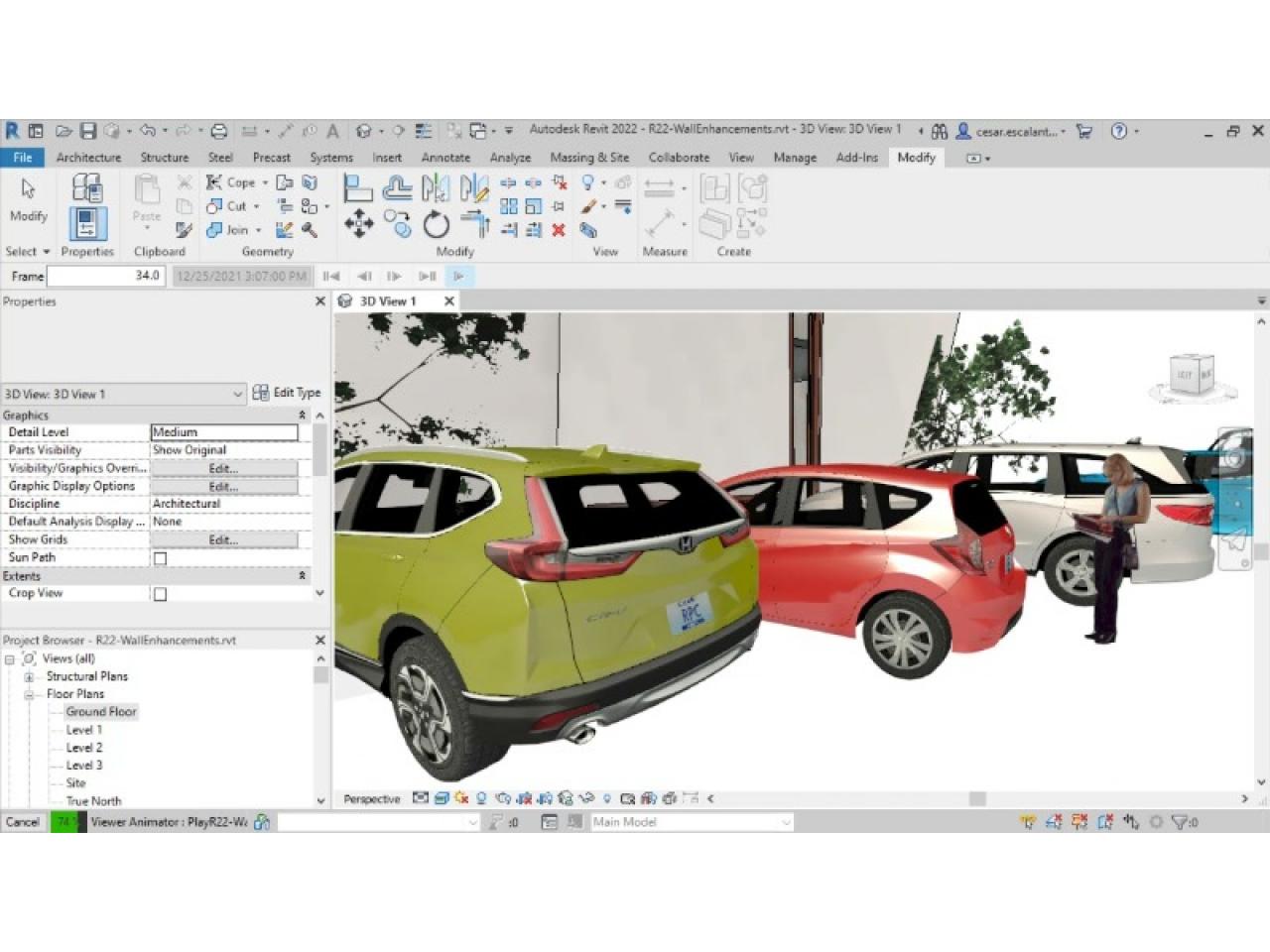Open the Select panel dropdown
The height and width of the screenshot is (952, 1270).
[28, 252]
